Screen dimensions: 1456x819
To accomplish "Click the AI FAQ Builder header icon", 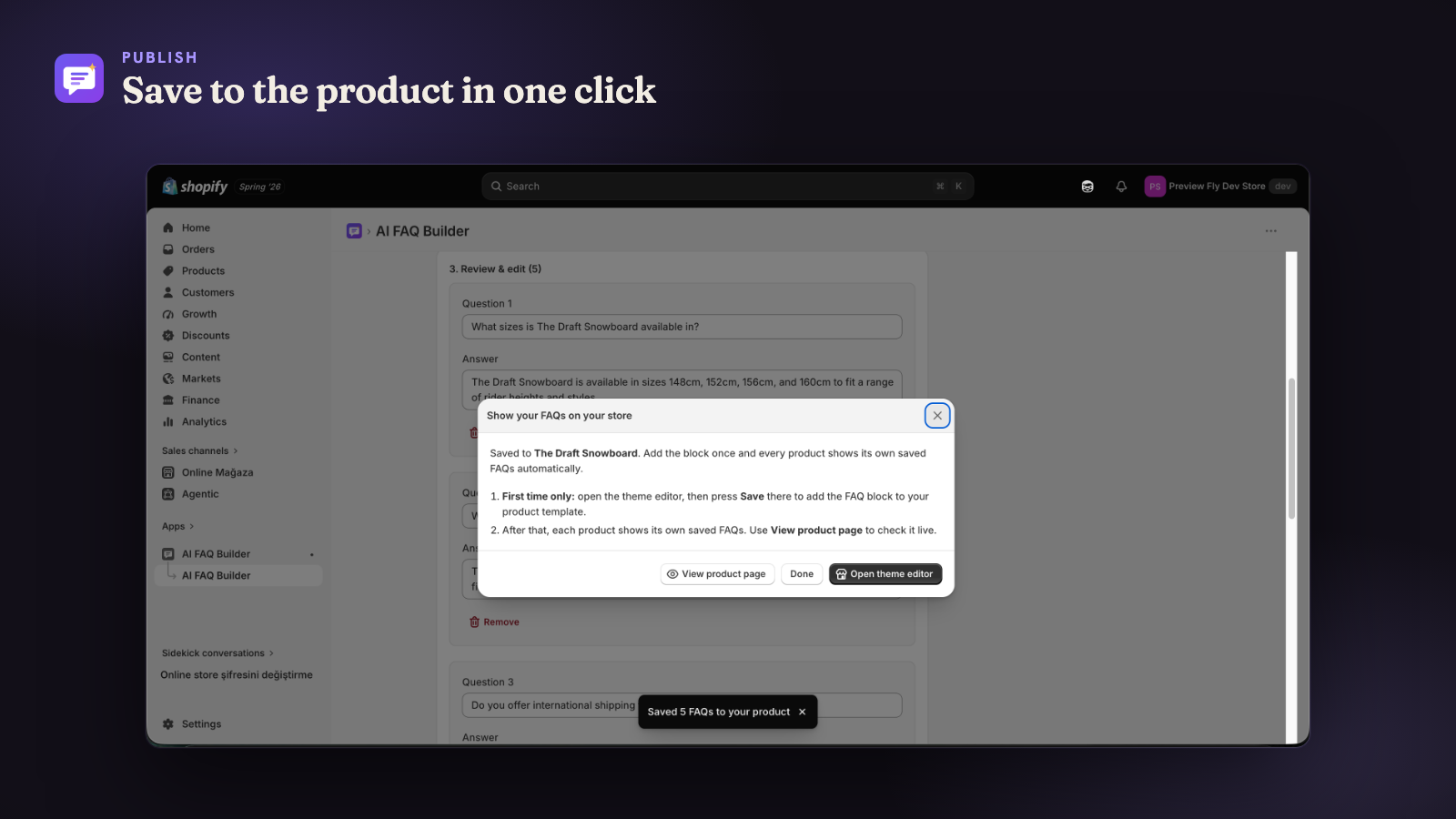I will [x=354, y=231].
